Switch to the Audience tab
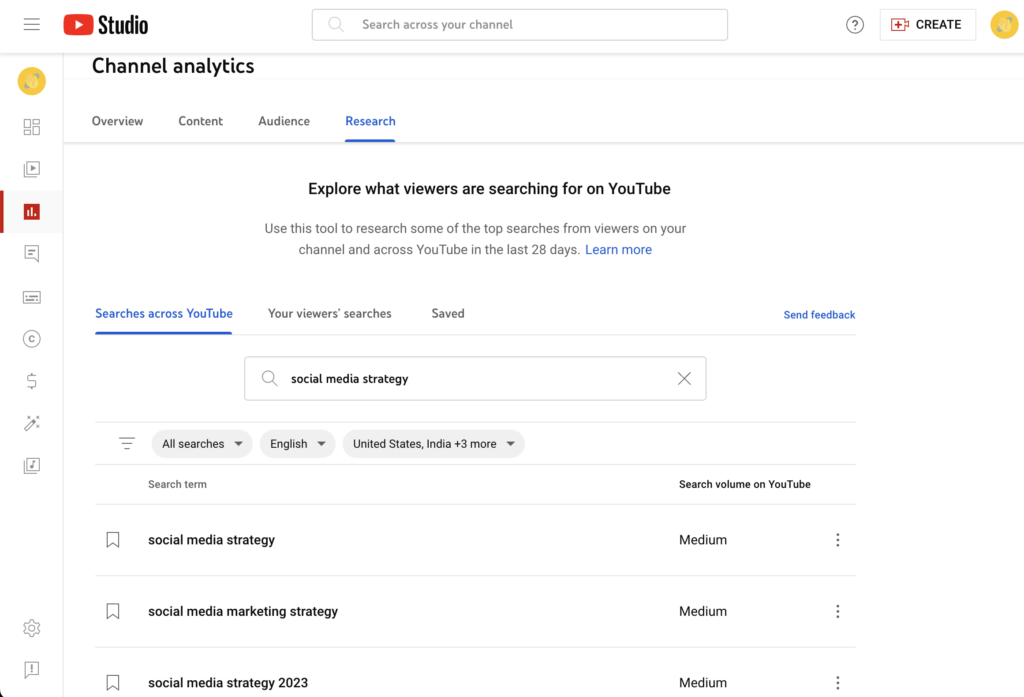1024x697 pixels. [x=284, y=121]
